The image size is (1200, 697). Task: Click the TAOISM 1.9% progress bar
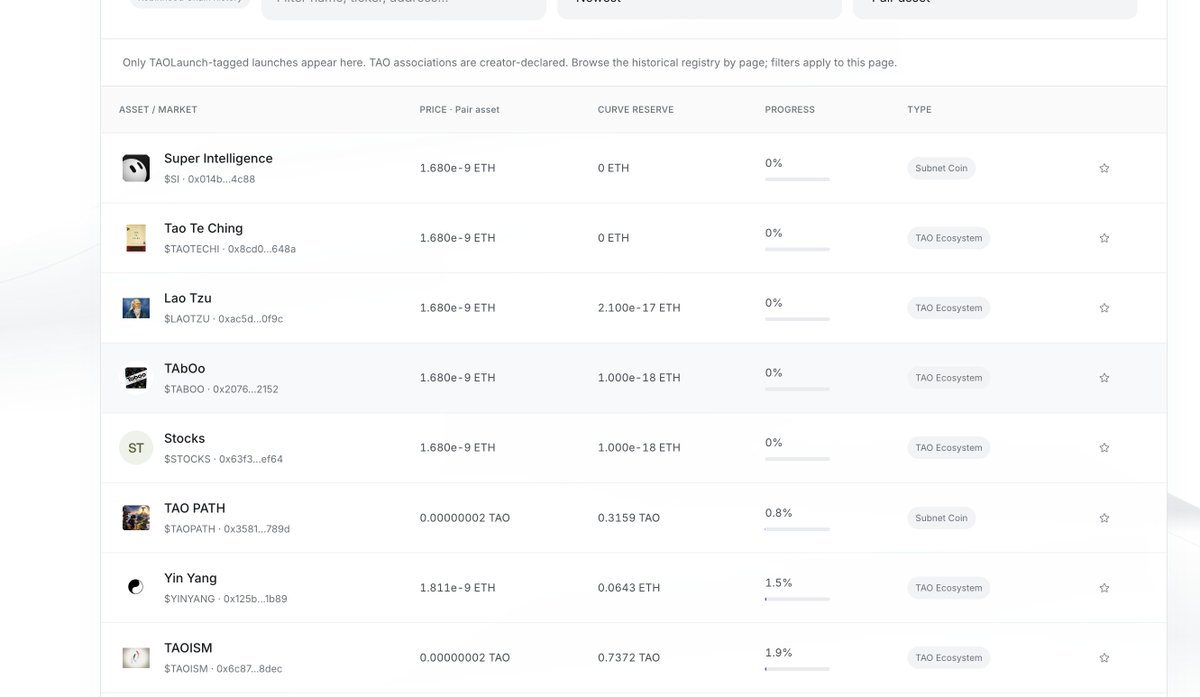[797, 669]
